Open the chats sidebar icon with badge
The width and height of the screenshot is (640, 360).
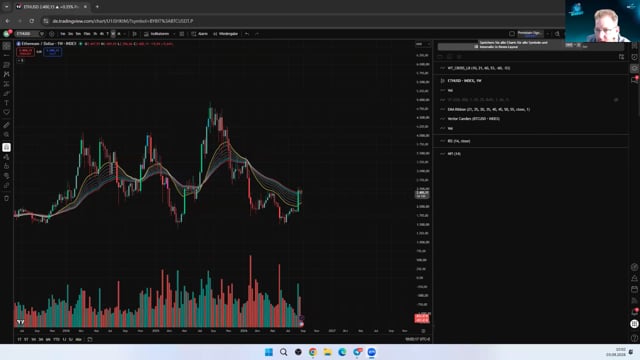(634, 80)
